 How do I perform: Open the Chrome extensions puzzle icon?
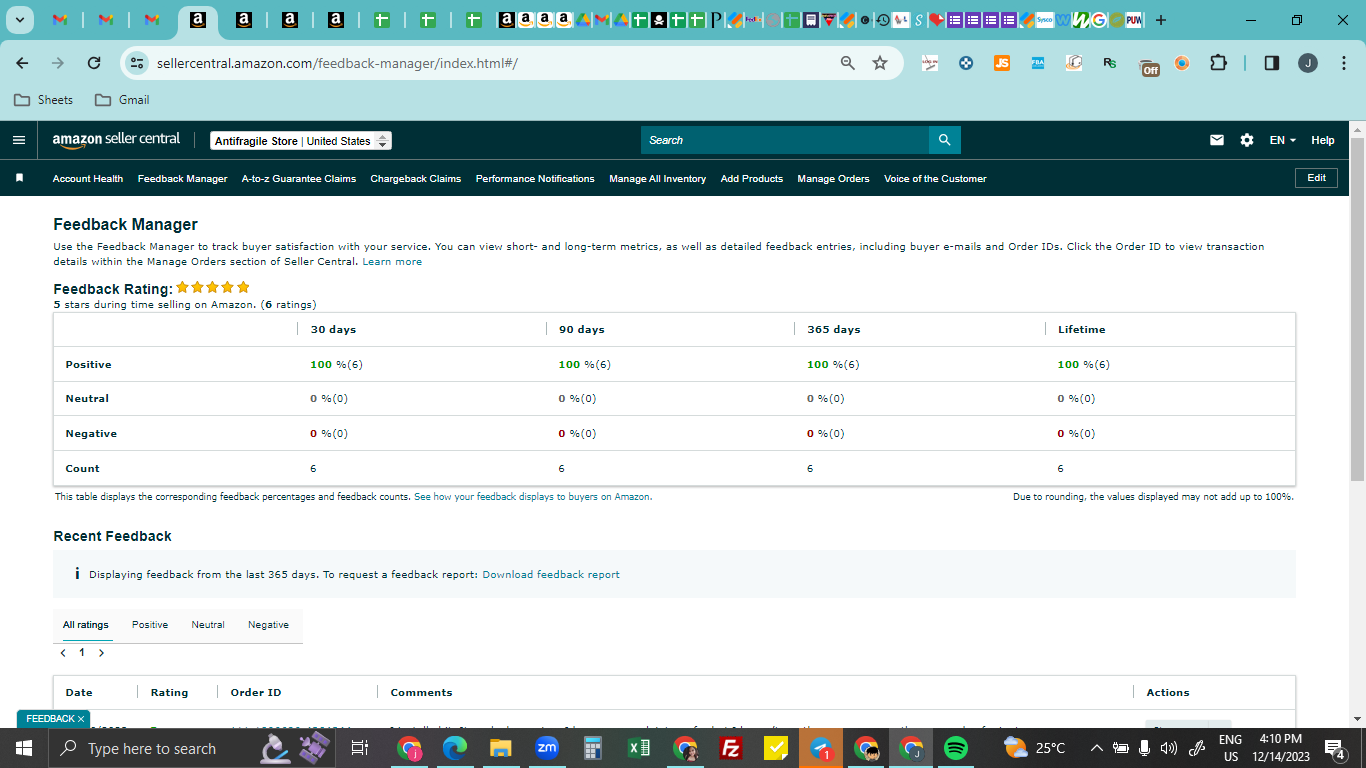point(1218,63)
